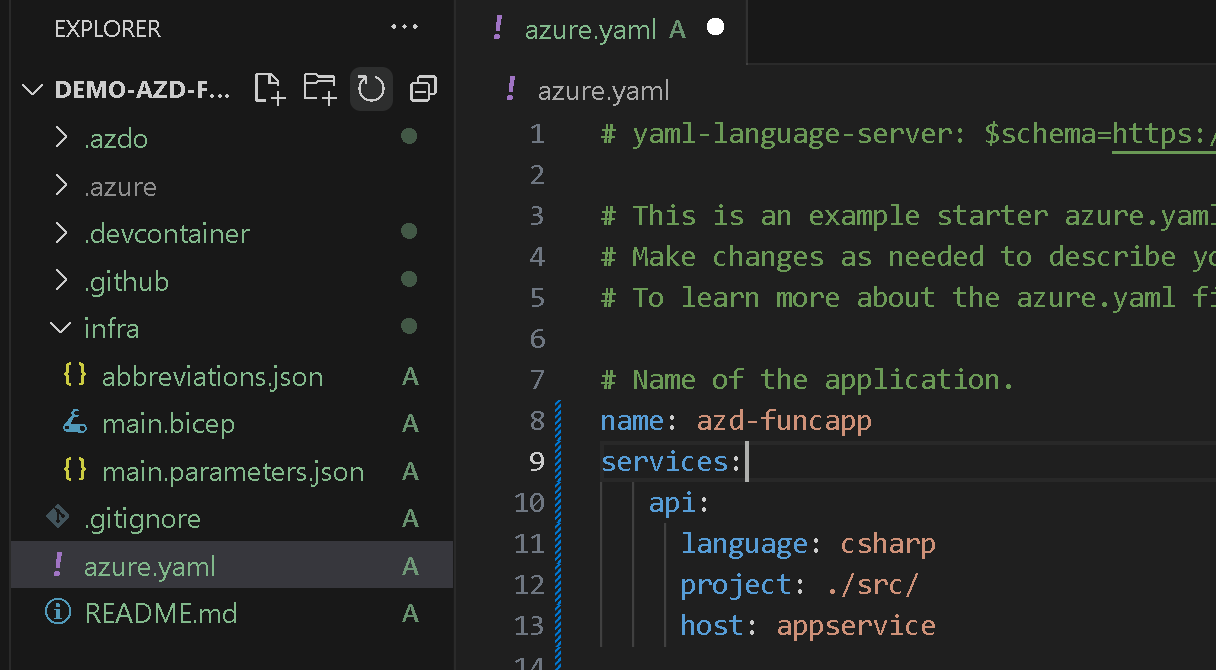Click the info icon beside README.md
Screen dimensions: 1216x670
[58, 612]
